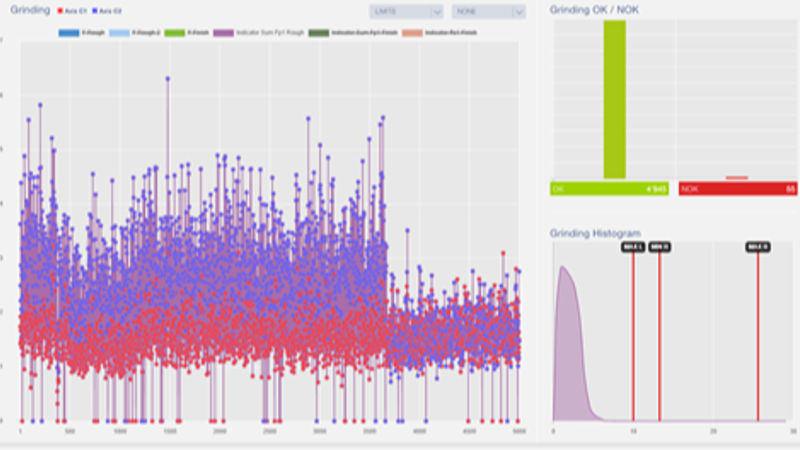Select the small red NOK chart column
800x450 pixels.
737,178
